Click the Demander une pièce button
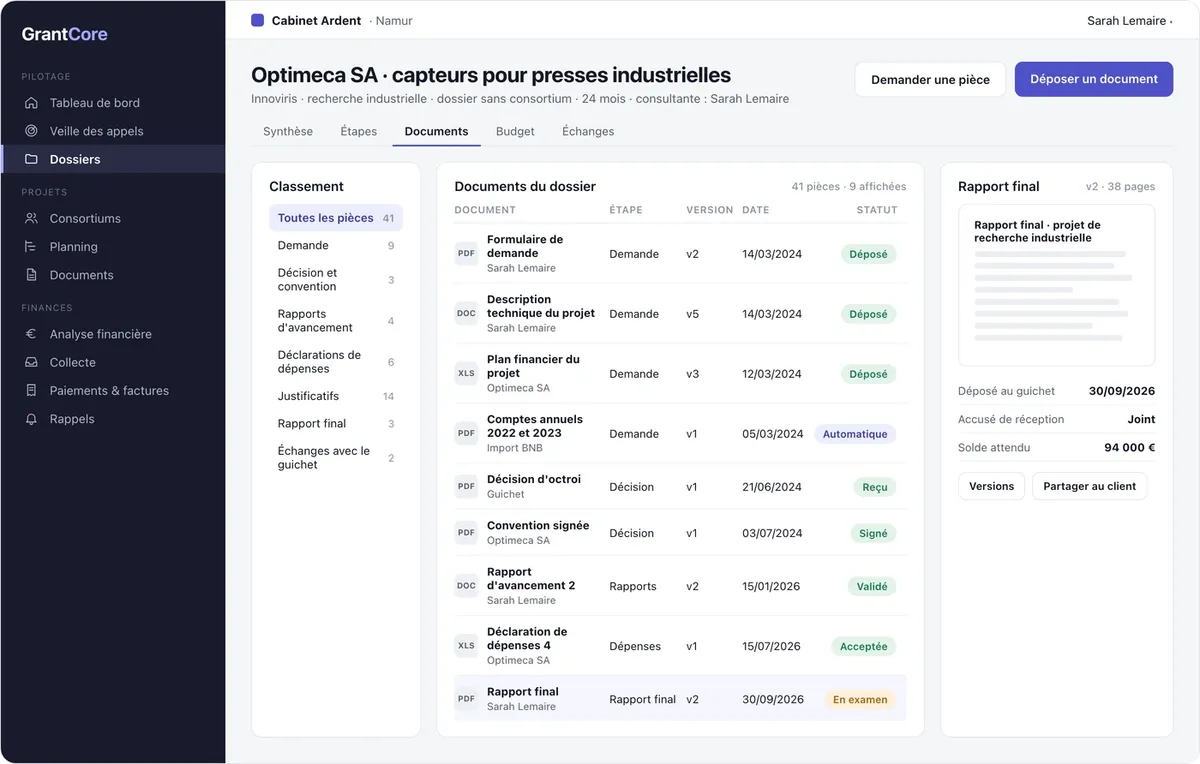 click(x=930, y=80)
